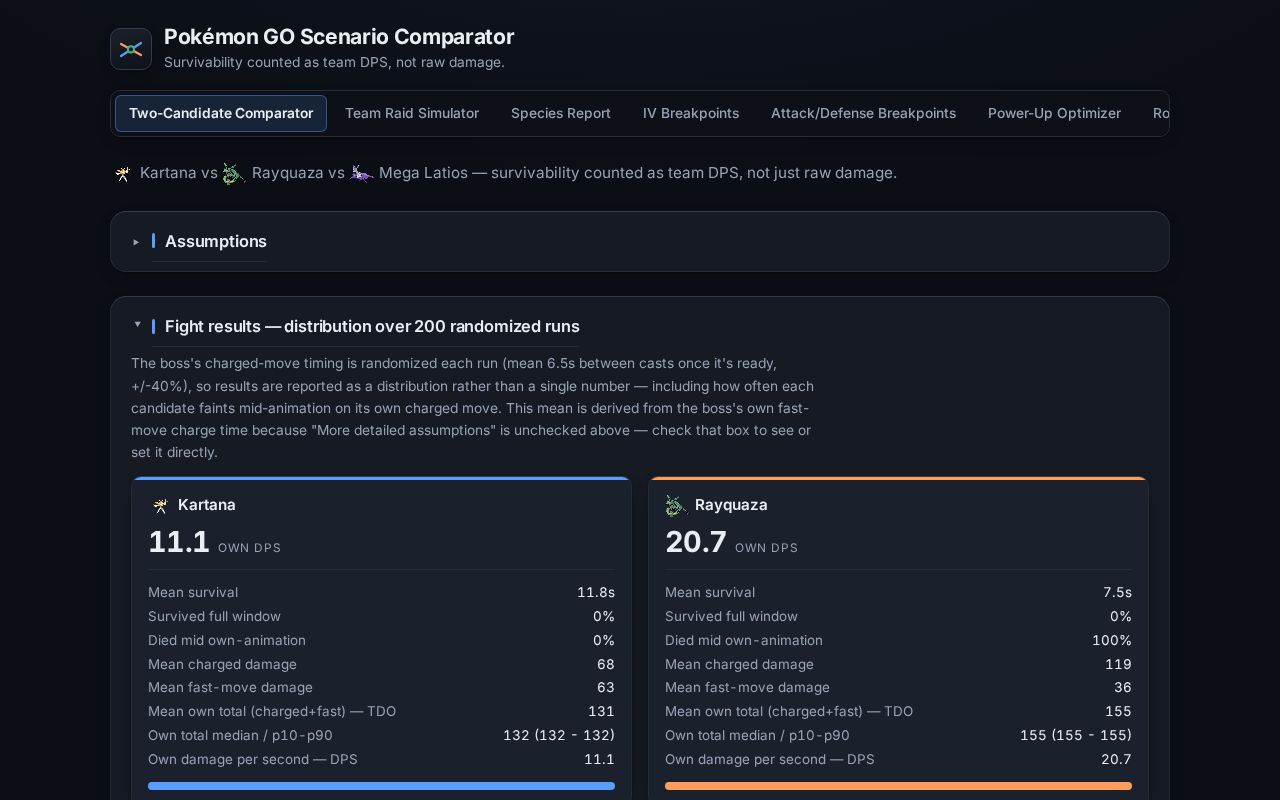The height and width of the screenshot is (800, 1280).
Task: Click the Rayquaza orange DPS progress bar
Action: 898,786
